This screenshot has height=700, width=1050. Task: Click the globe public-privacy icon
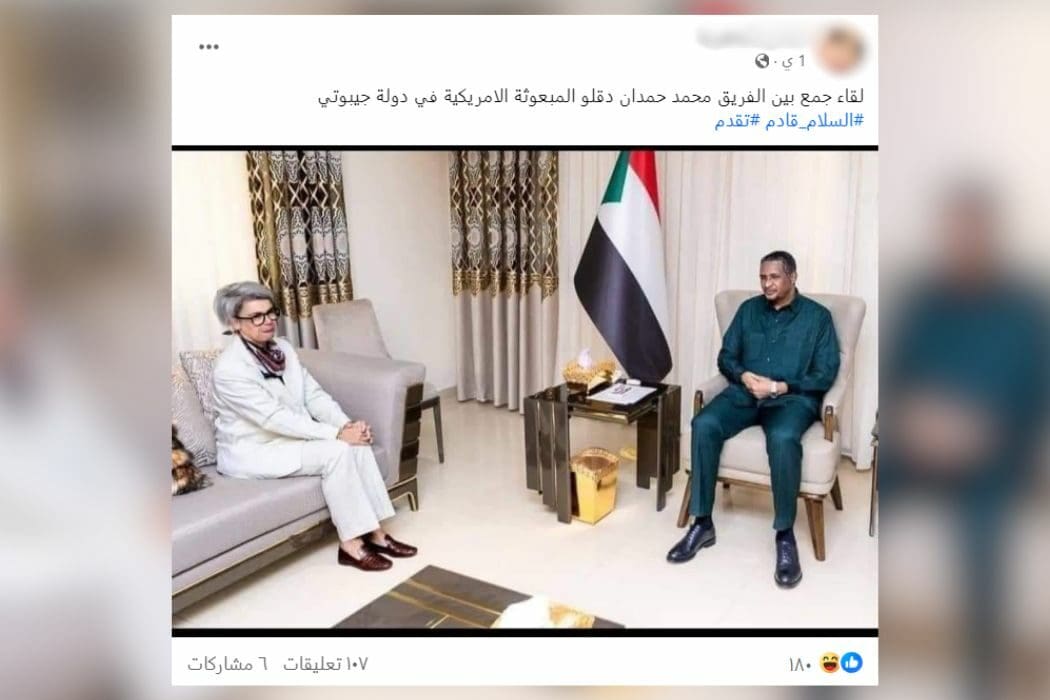click(x=762, y=62)
